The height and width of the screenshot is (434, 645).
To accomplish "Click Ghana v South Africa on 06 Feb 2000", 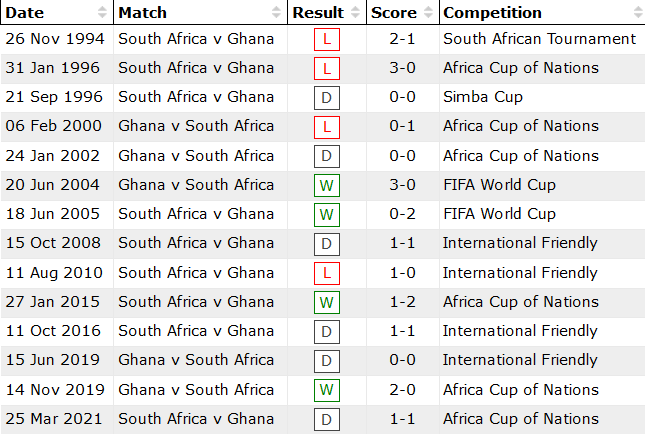I will (x=195, y=126).
